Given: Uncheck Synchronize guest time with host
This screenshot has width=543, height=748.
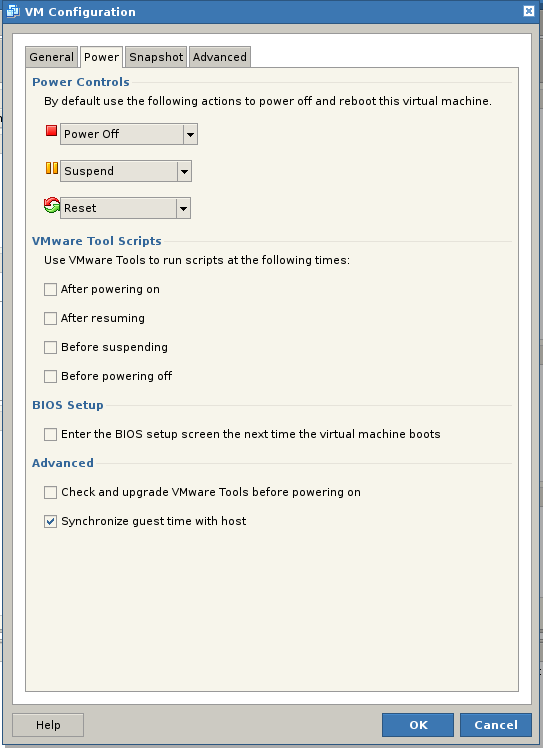Looking at the screenshot, I should (x=50, y=521).
